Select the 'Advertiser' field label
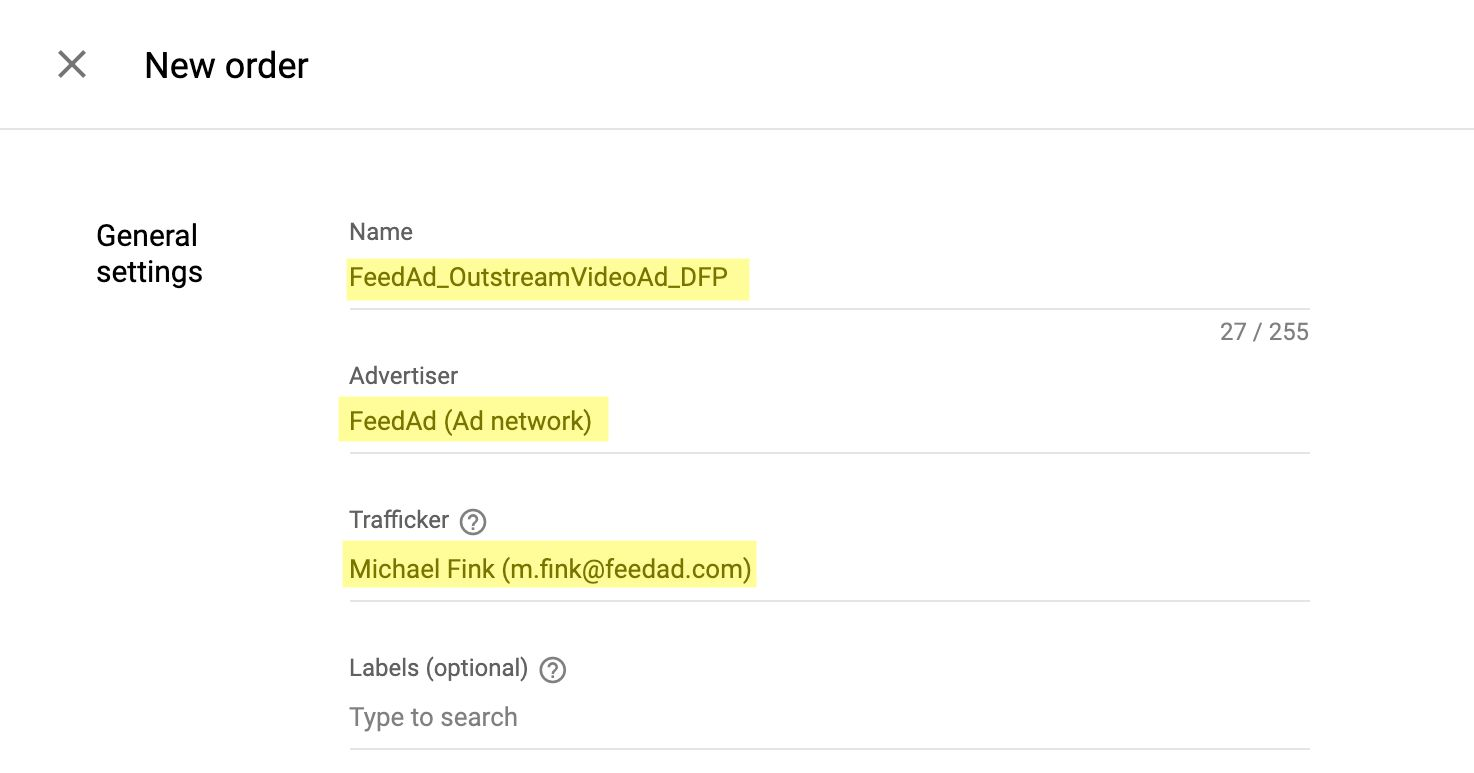Image resolution: width=1474 pixels, height=773 pixels. [x=403, y=376]
